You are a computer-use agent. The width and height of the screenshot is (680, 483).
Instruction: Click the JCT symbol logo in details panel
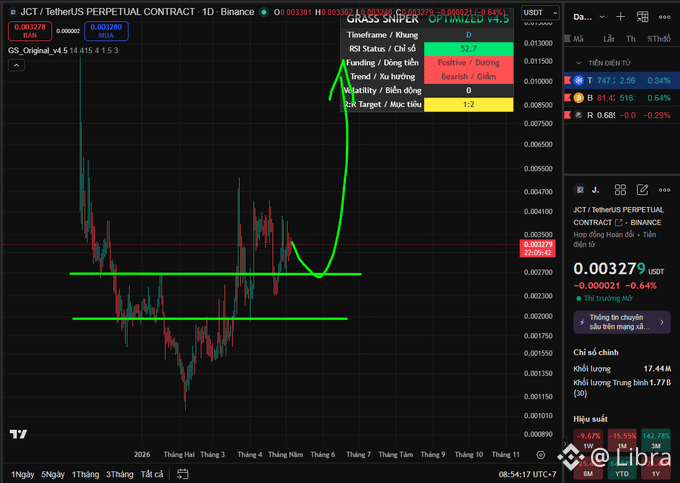[580, 189]
